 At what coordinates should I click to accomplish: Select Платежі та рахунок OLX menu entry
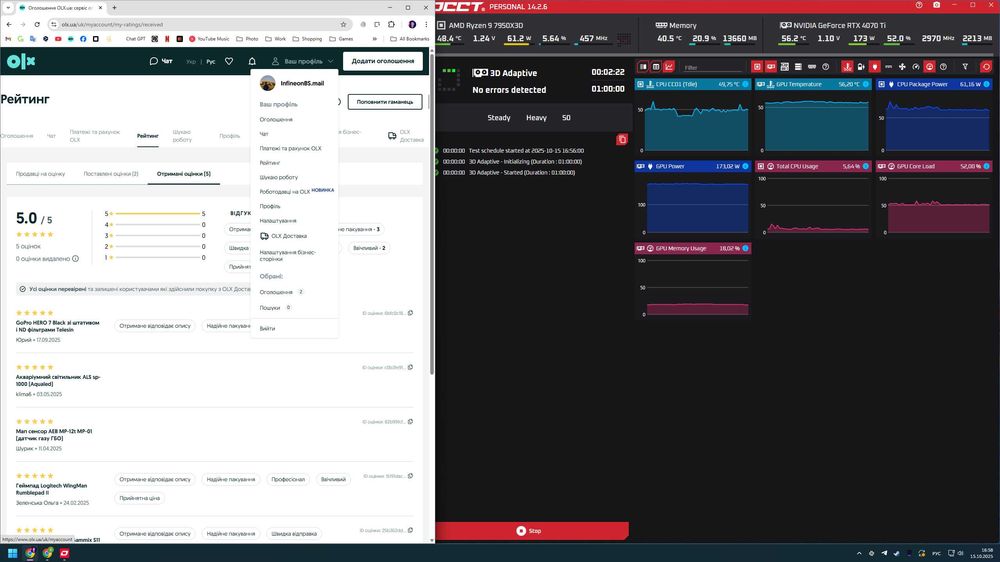pos(290,149)
